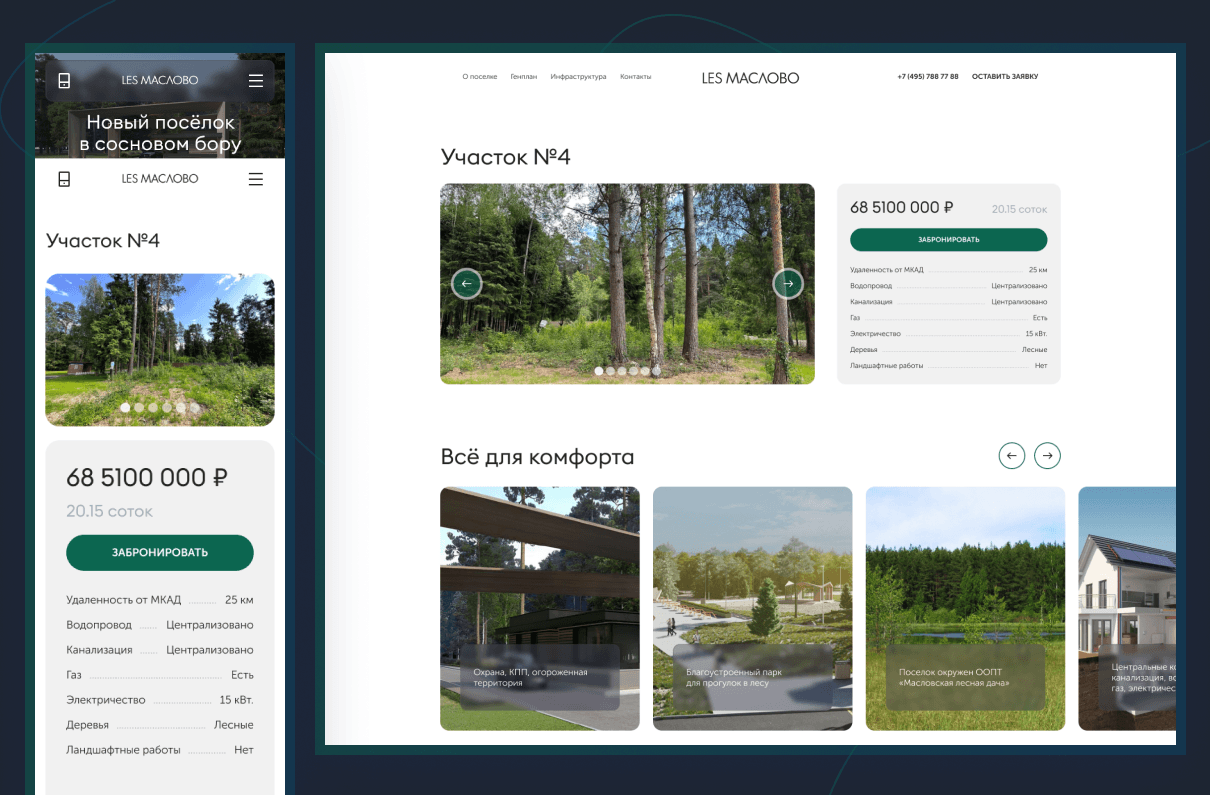Click mobile price 68 5100 000 ₽
1210x795 pixels.
[147, 478]
